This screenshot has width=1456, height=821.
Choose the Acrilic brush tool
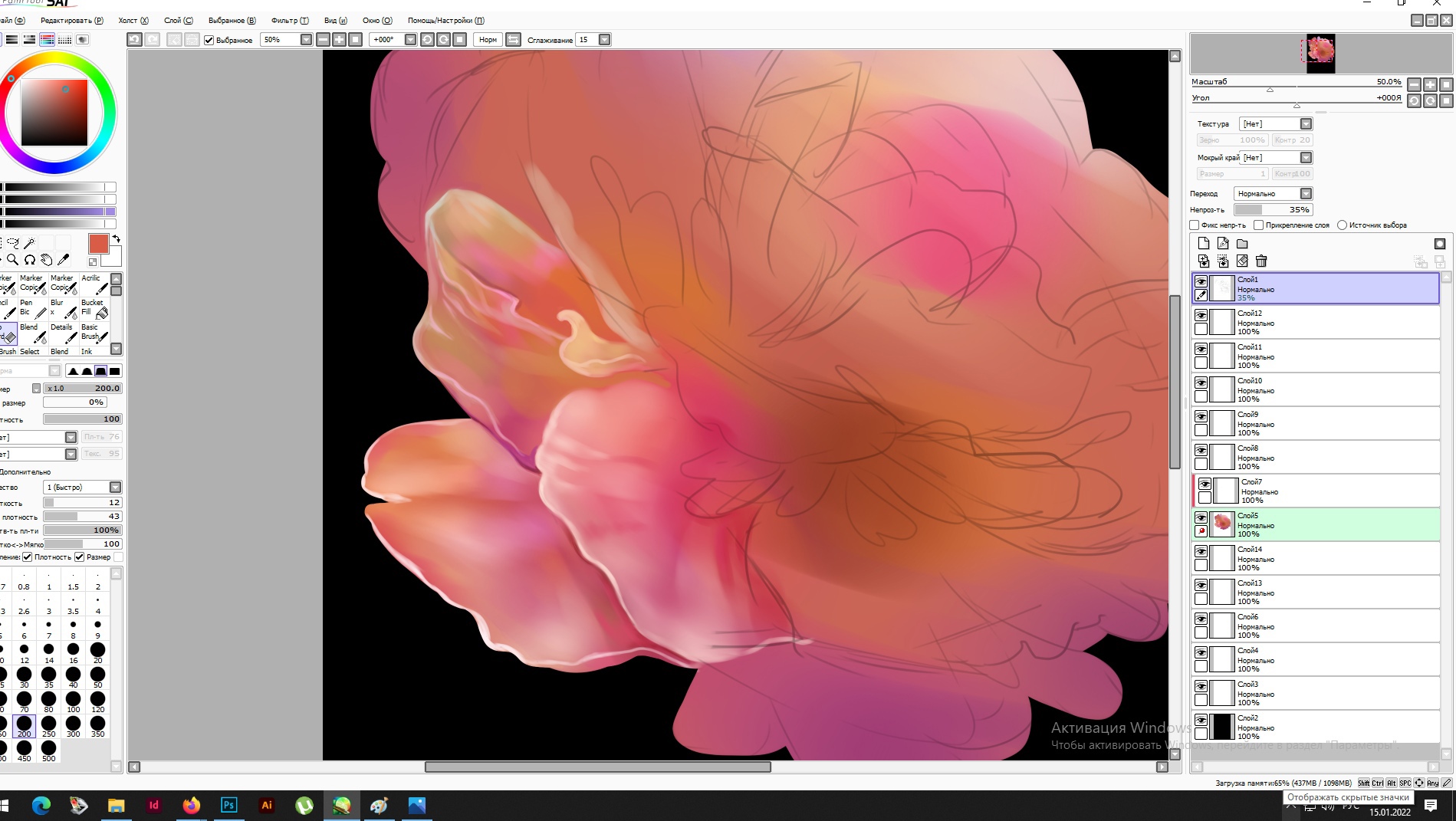pyautogui.click(x=95, y=284)
